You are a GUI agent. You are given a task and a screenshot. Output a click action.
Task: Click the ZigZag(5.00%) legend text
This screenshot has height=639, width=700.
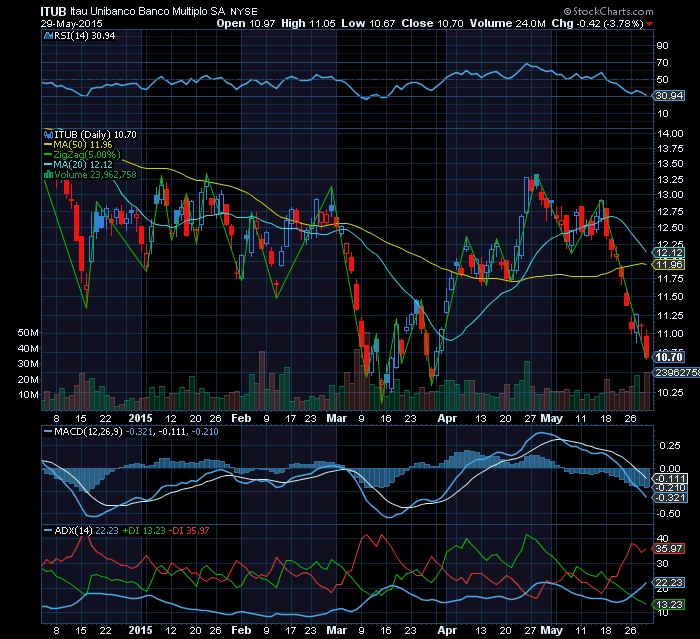tap(87, 155)
